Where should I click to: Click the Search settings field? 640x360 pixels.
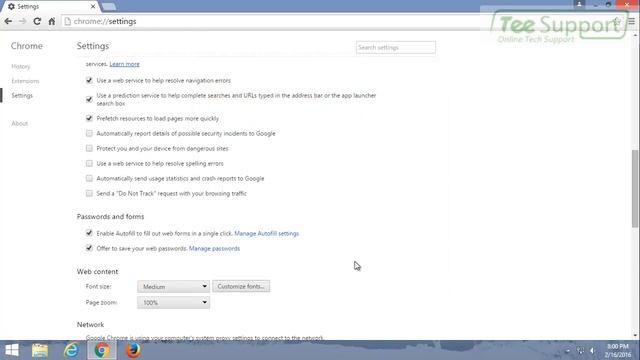pyautogui.click(x=396, y=47)
